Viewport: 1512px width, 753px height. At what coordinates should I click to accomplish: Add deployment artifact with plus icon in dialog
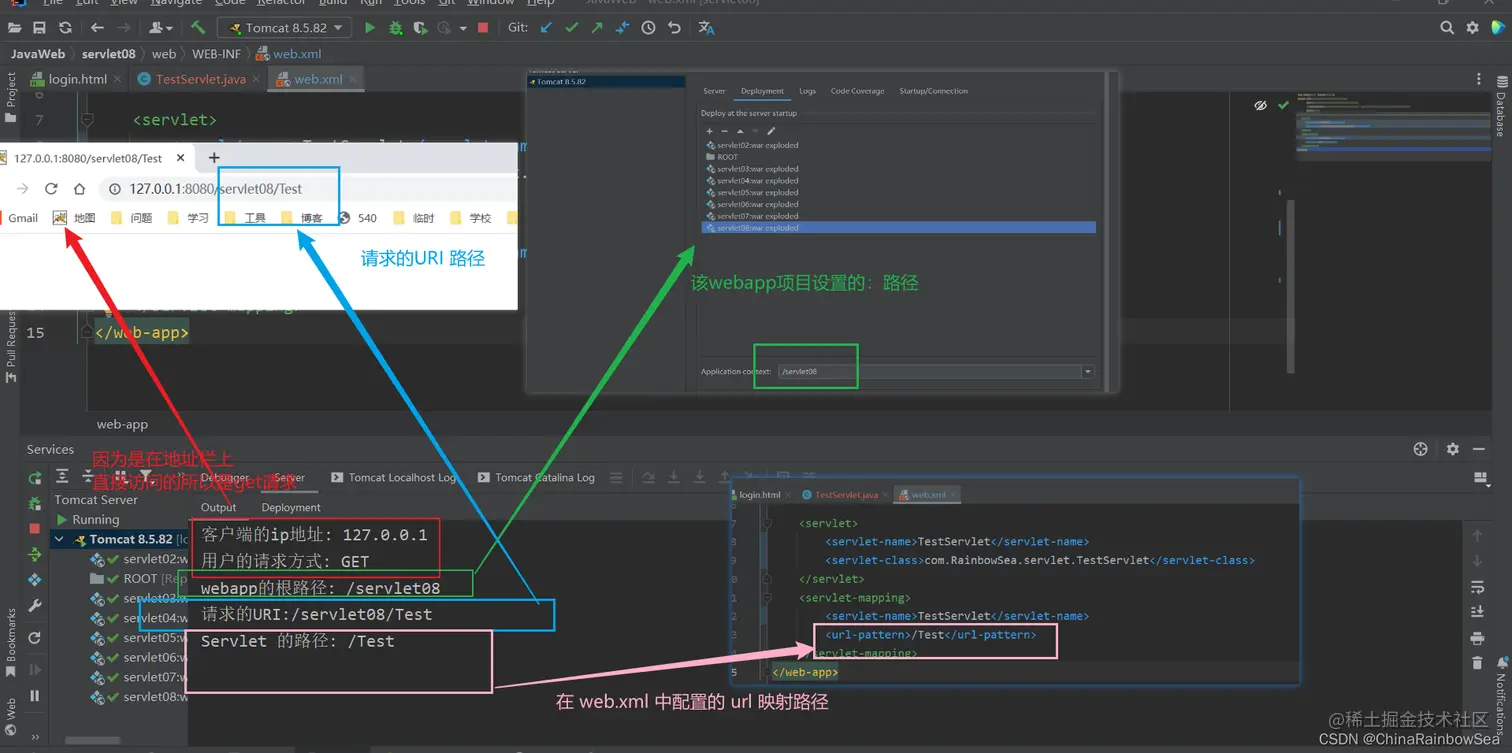click(710, 131)
